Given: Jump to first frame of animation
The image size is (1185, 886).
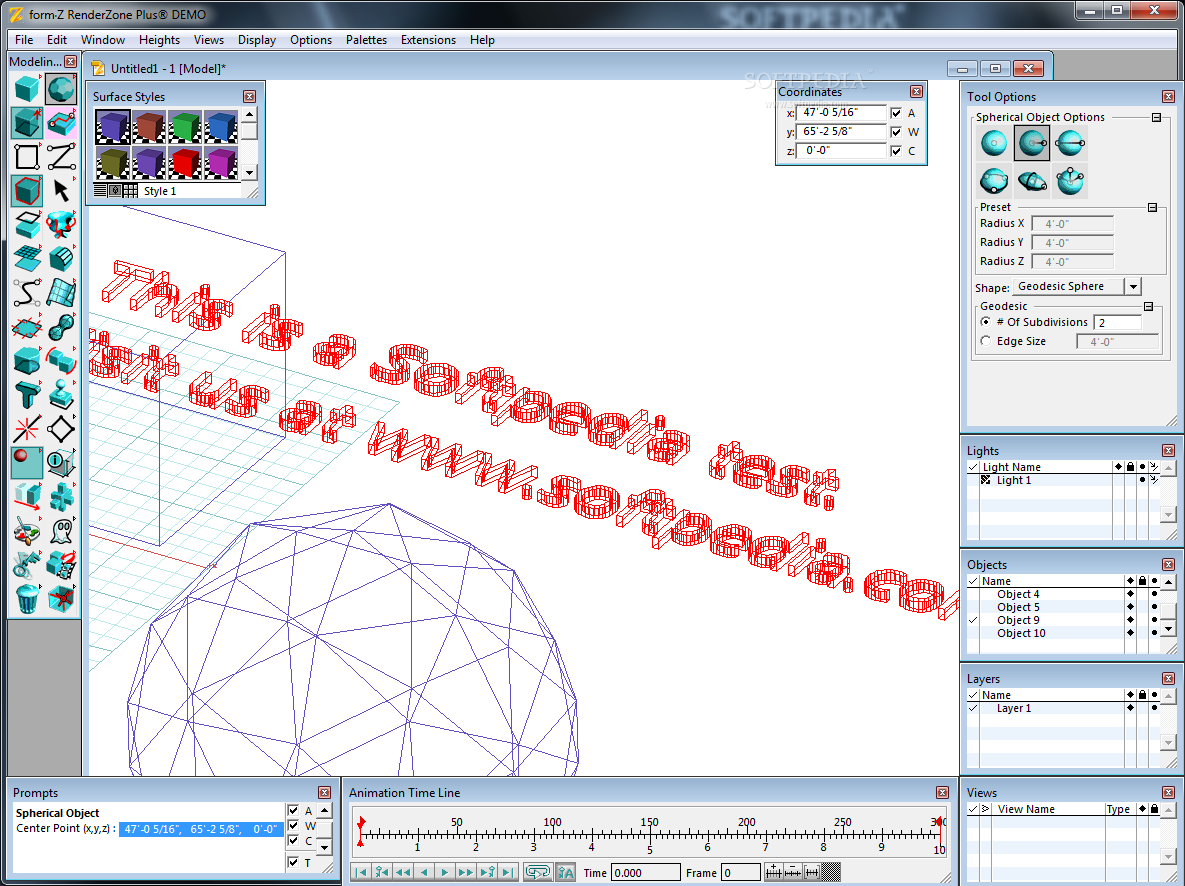Looking at the screenshot, I should (x=361, y=872).
